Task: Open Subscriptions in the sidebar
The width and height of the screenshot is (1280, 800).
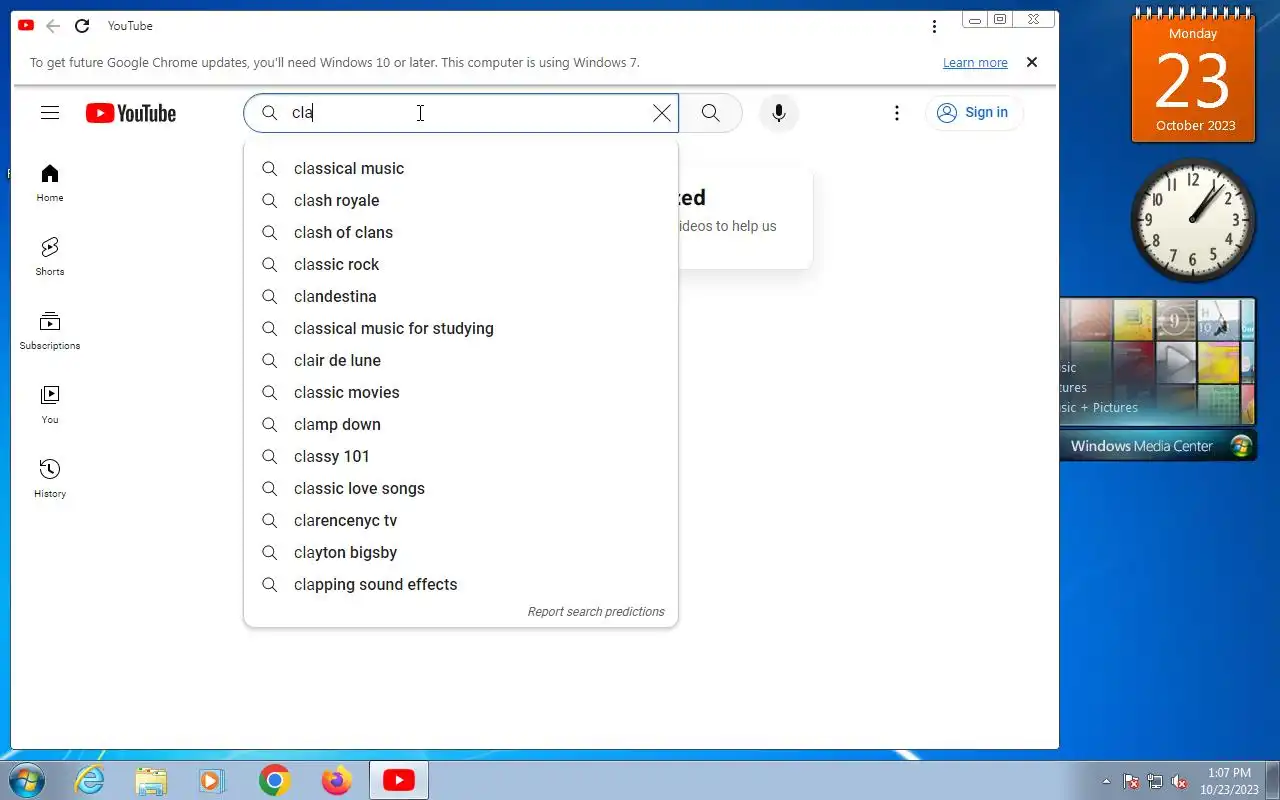Action: pyautogui.click(x=50, y=331)
